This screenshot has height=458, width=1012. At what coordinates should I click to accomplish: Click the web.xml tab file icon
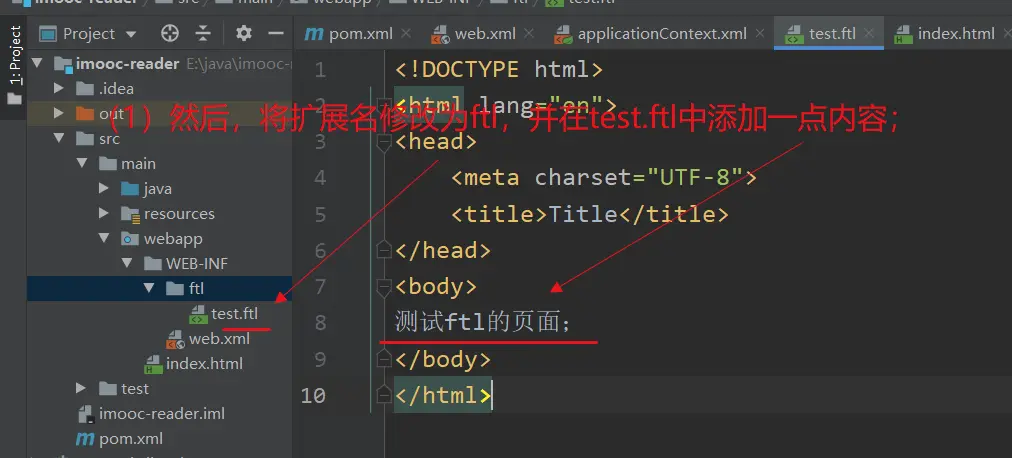[x=440, y=34]
